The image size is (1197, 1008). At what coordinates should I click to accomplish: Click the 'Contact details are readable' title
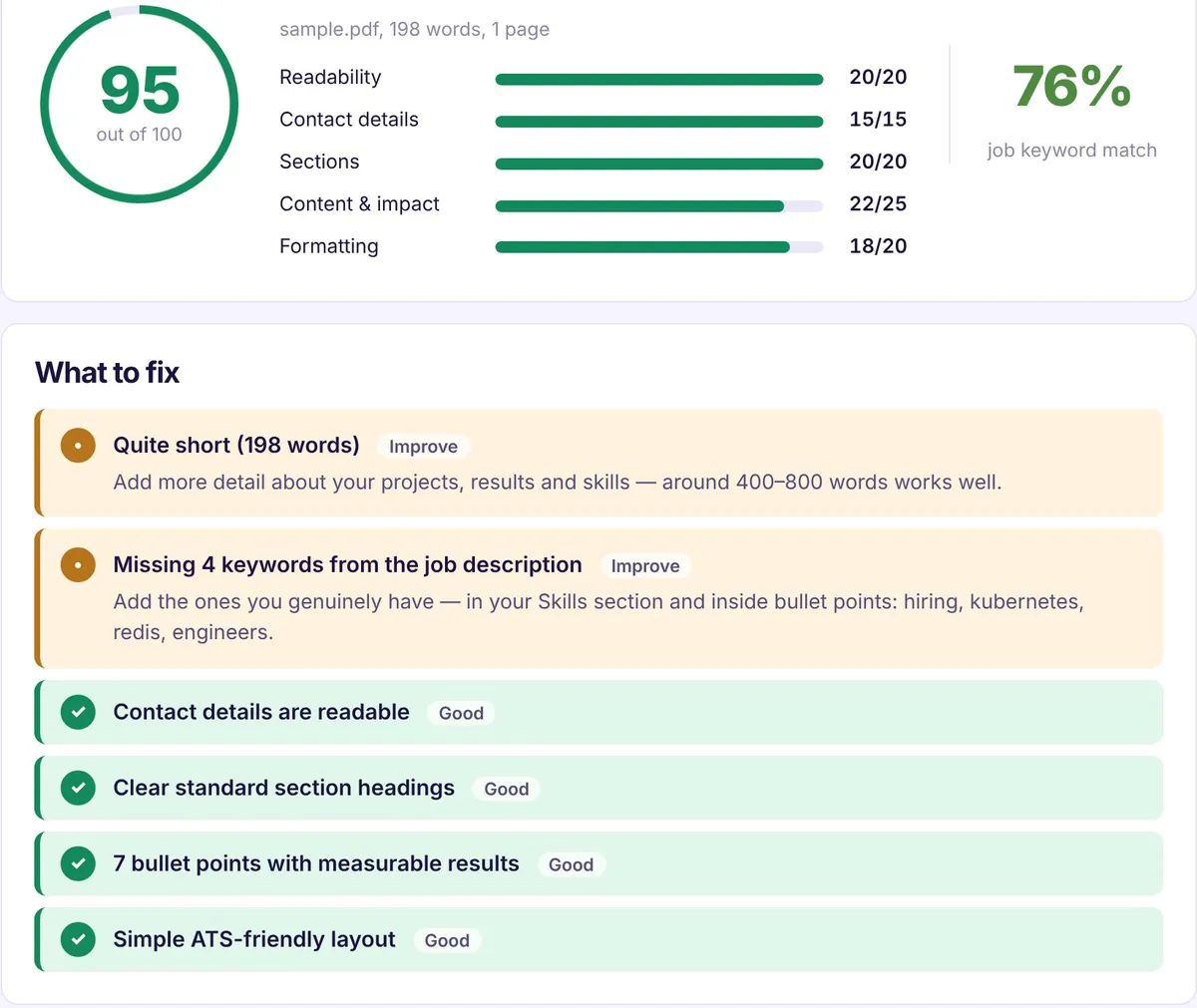pyautogui.click(x=261, y=712)
